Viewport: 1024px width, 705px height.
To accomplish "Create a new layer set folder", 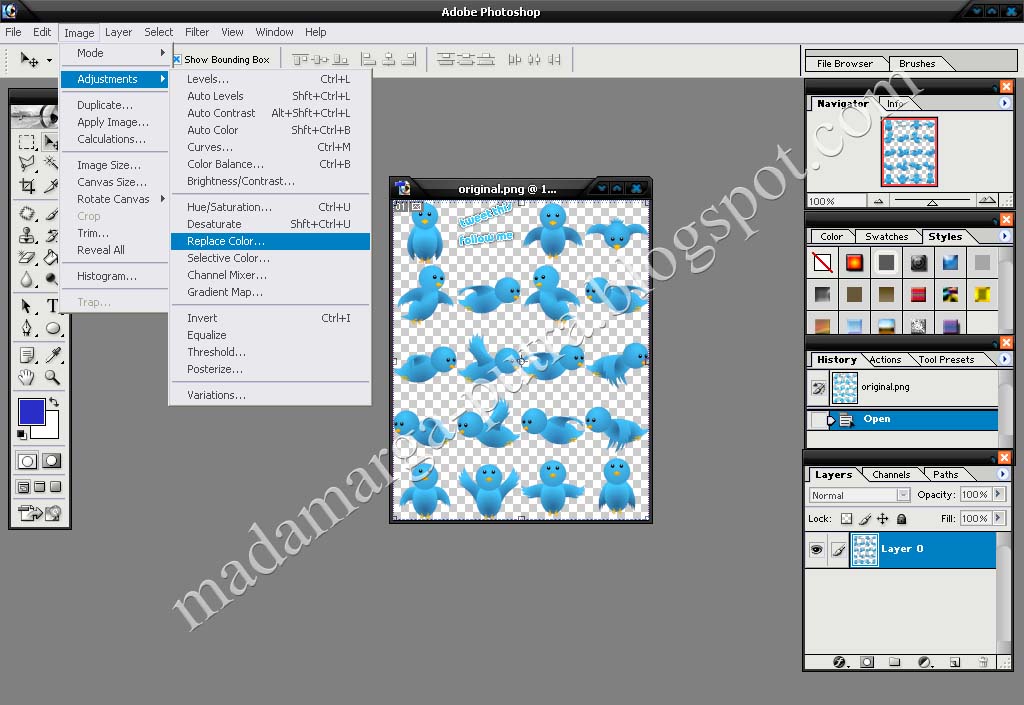I will [x=895, y=662].
